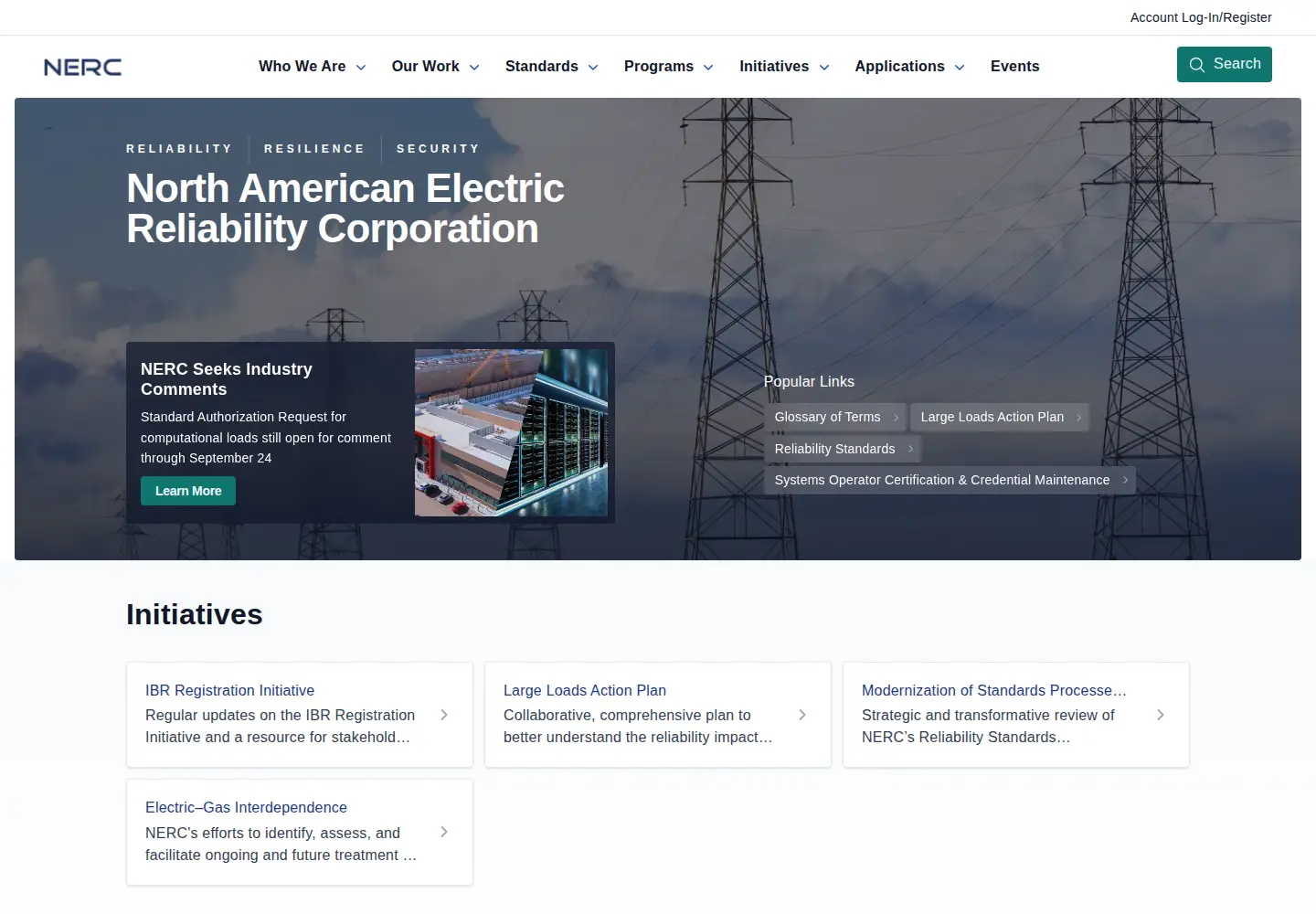Click the RELIABILITY tagline text
The width and height of the screenshot is (1316, 914).
pos(179,149)
